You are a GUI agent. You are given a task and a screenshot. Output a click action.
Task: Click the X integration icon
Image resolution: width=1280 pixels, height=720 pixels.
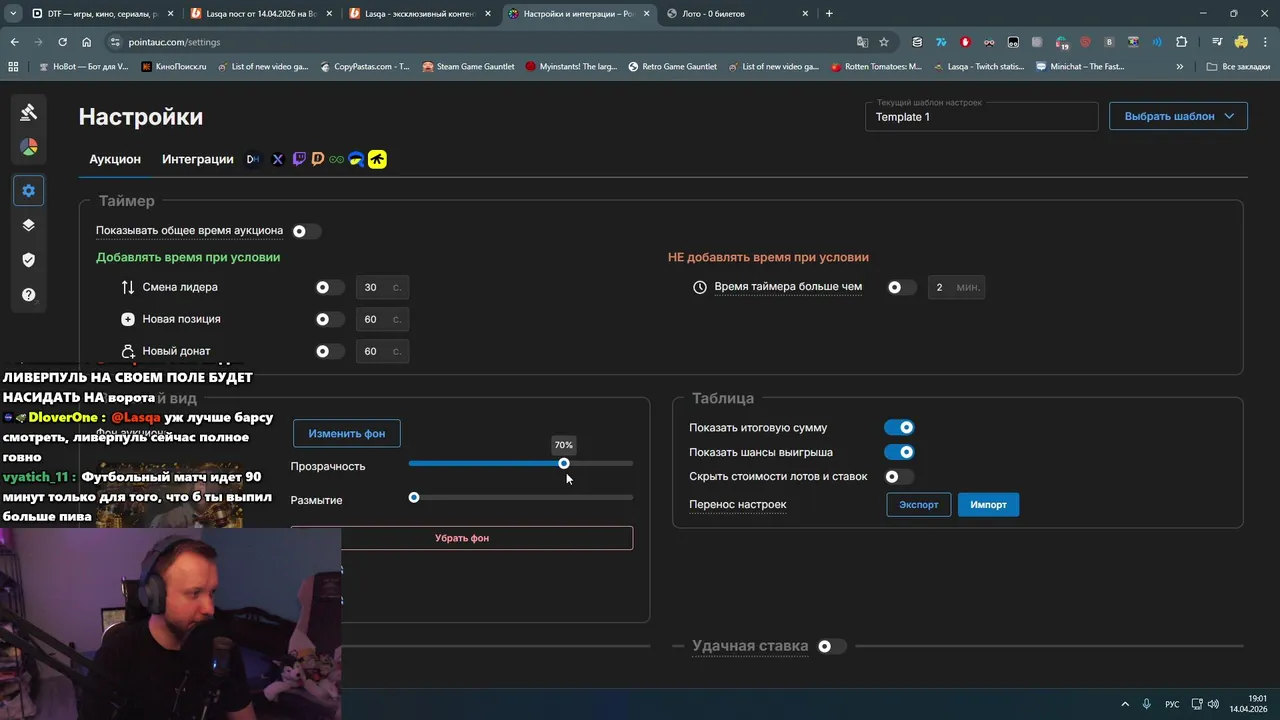point(278,159)
